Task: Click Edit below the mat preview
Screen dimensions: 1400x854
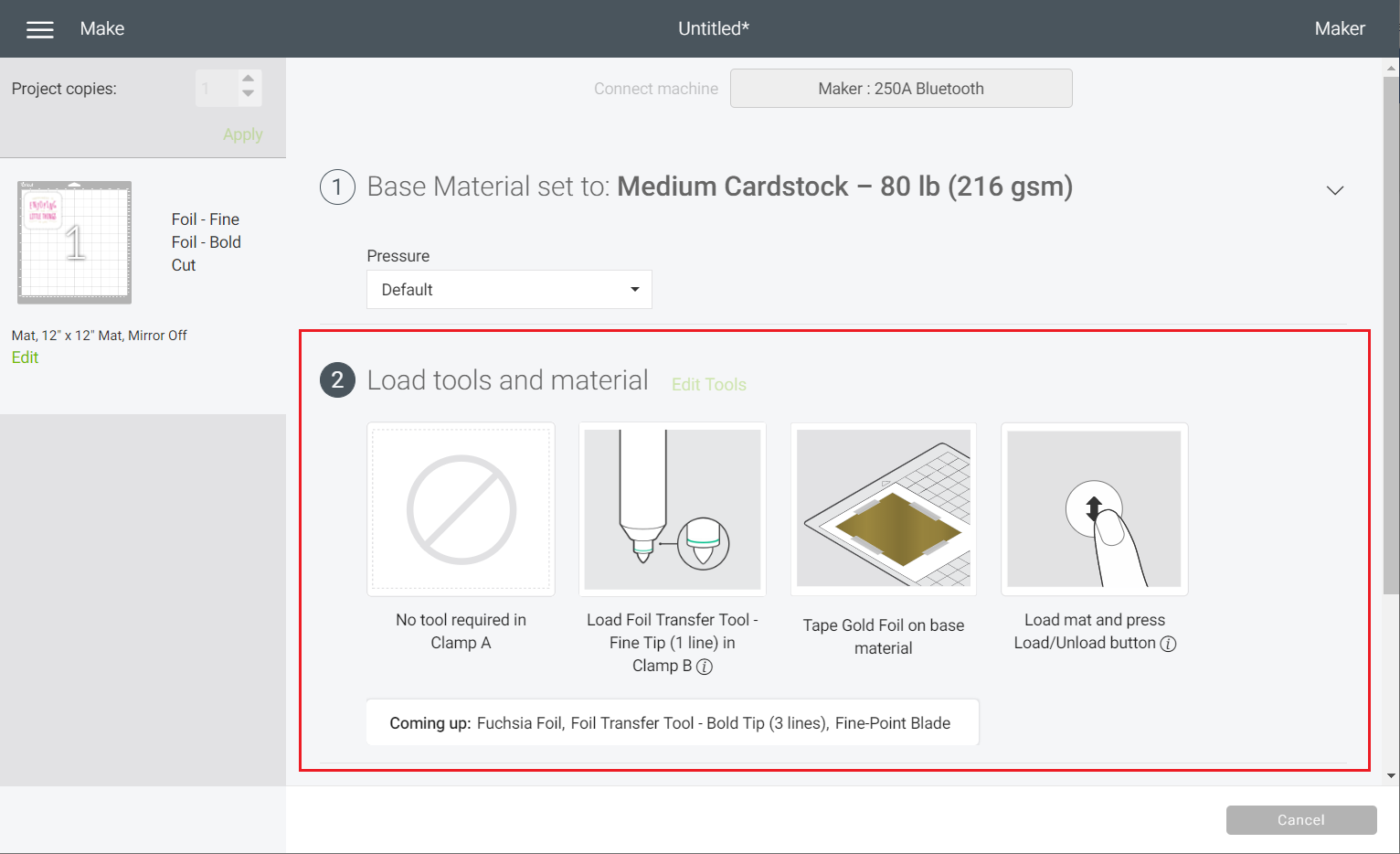Action: (25, 358)
